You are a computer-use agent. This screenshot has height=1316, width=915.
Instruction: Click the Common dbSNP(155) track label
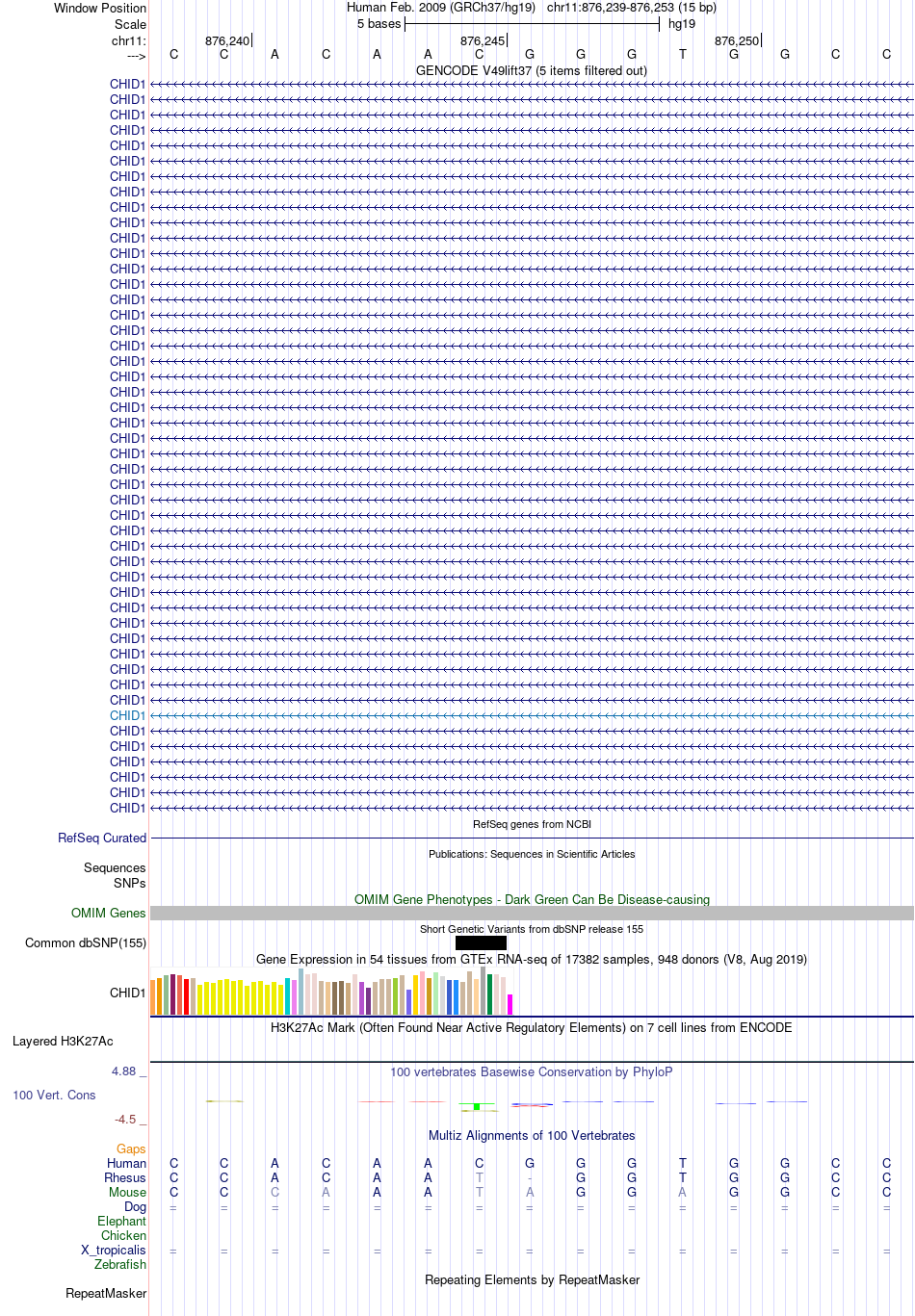(86, 942)
